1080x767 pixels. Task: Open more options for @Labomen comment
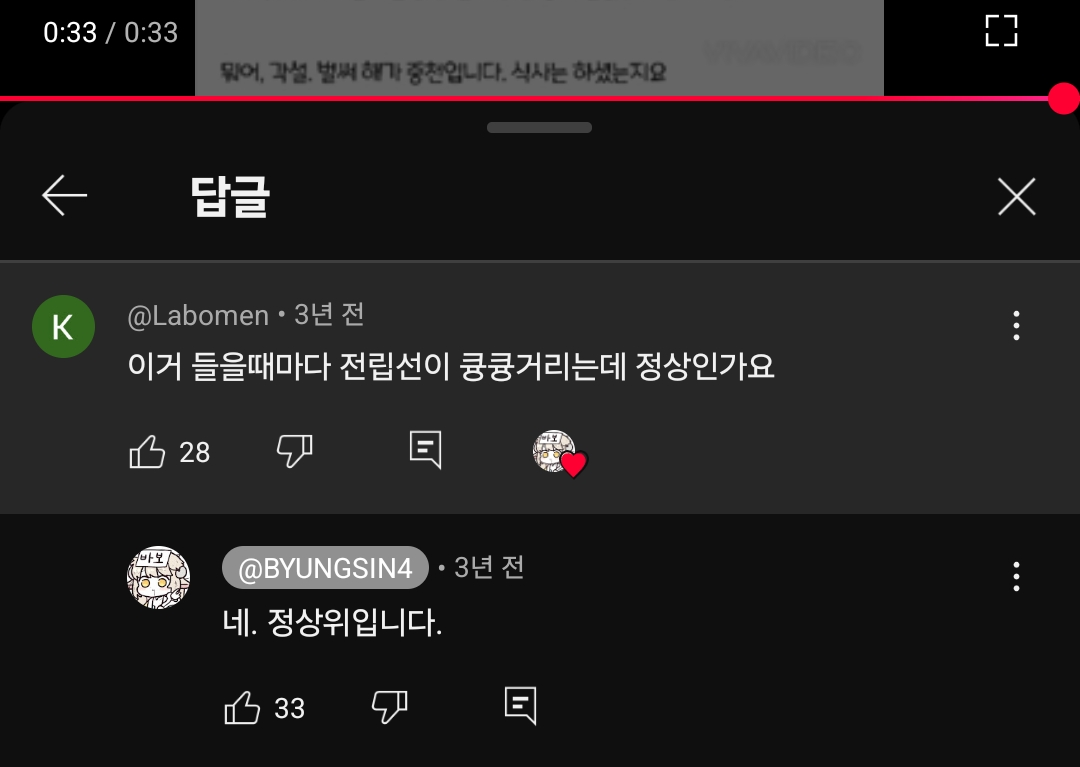tap(1017, 326)
